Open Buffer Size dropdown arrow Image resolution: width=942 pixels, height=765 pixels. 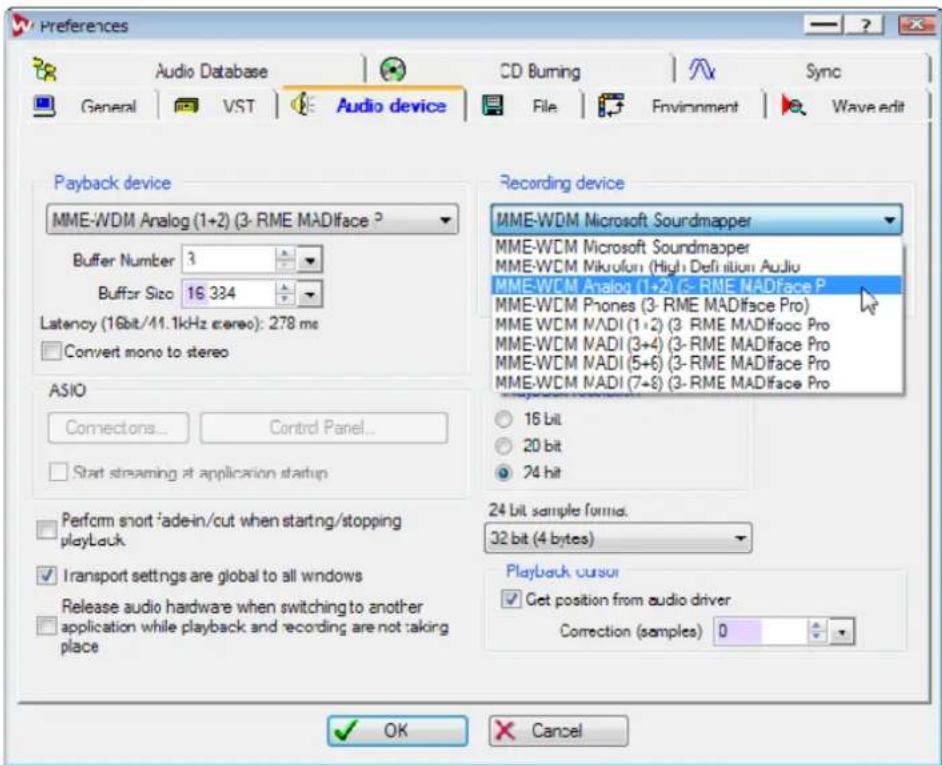[310, 294]
